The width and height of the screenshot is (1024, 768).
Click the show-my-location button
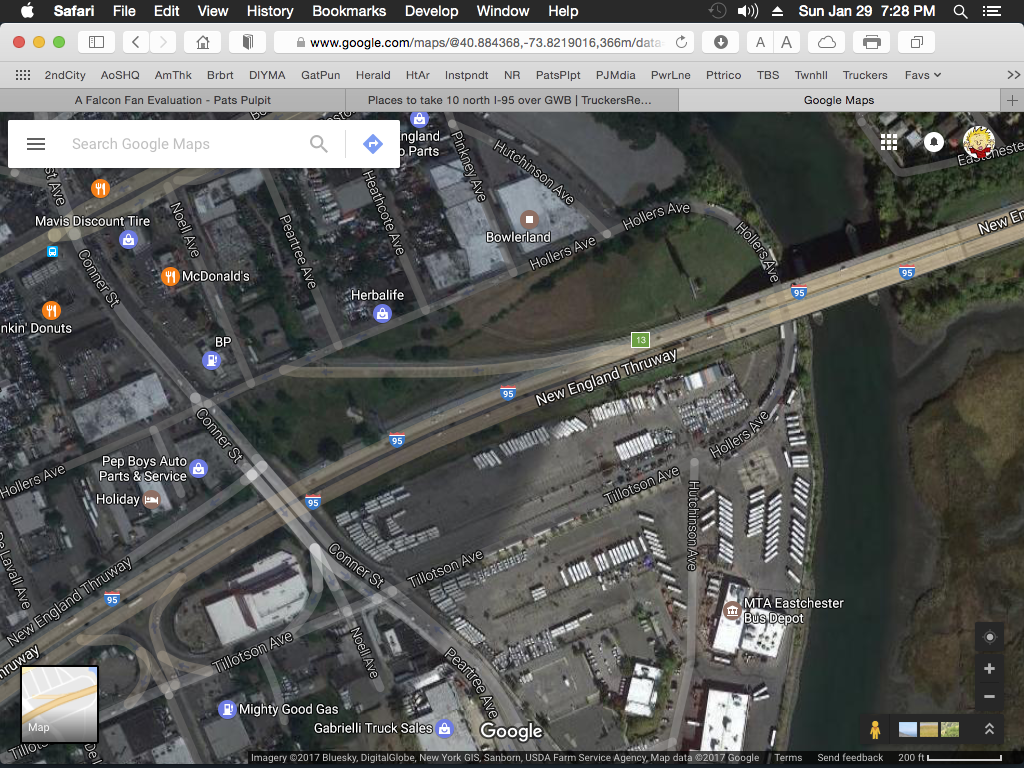point(989,638)
